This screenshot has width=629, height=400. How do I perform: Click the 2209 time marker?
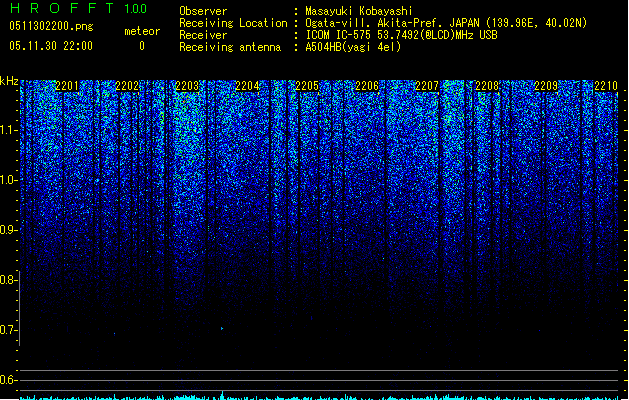[546, 86]
